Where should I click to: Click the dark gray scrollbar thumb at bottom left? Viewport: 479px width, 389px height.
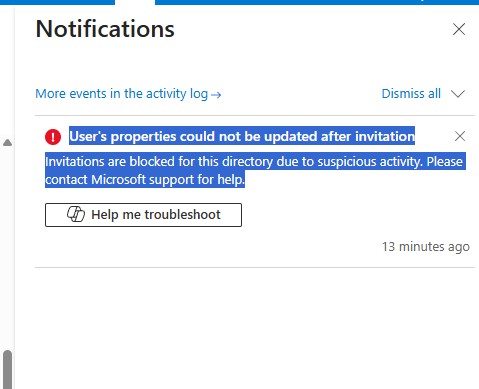tap(7, 369)
